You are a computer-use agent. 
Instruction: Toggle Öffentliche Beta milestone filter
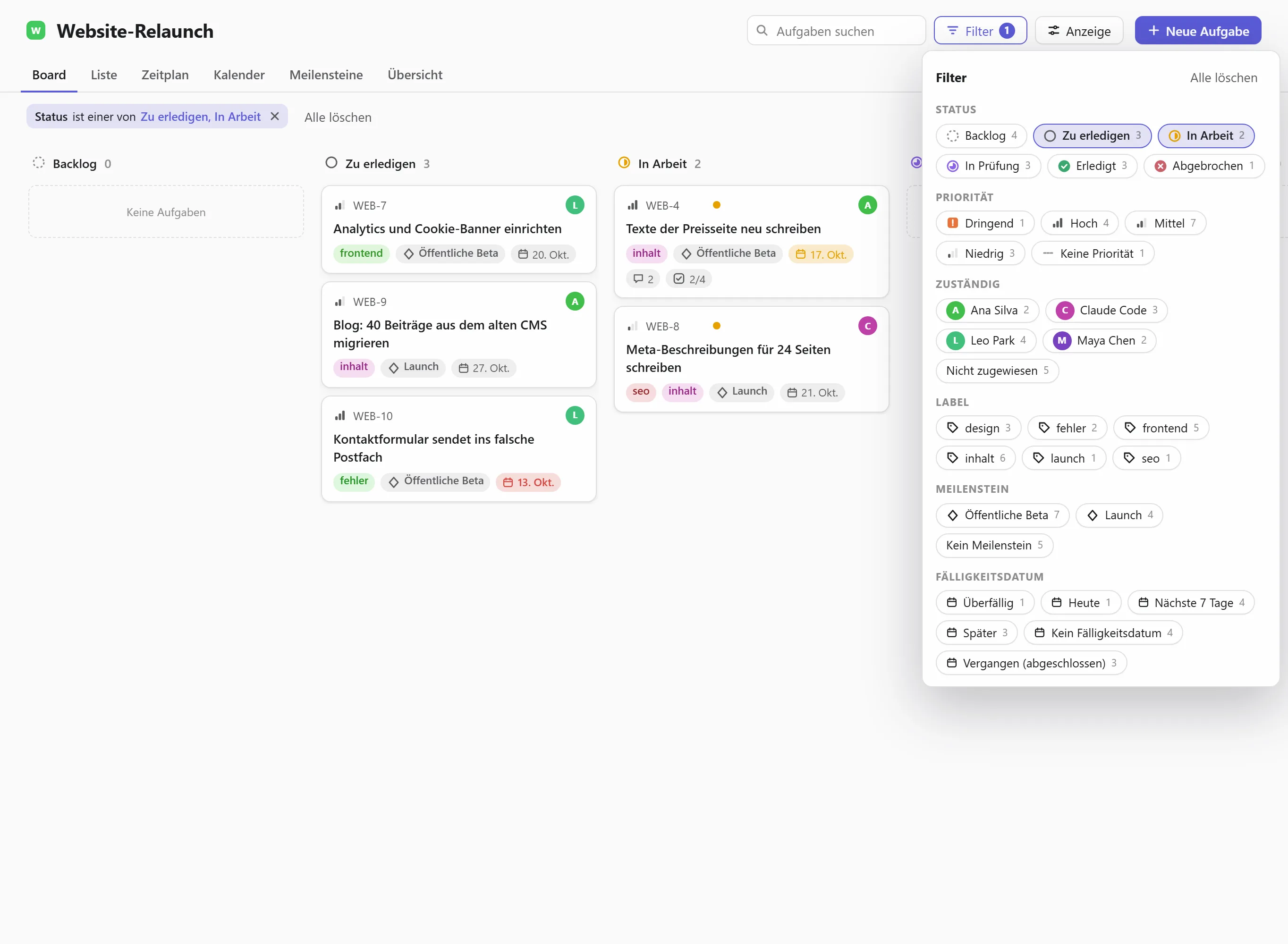[1003, 515]
